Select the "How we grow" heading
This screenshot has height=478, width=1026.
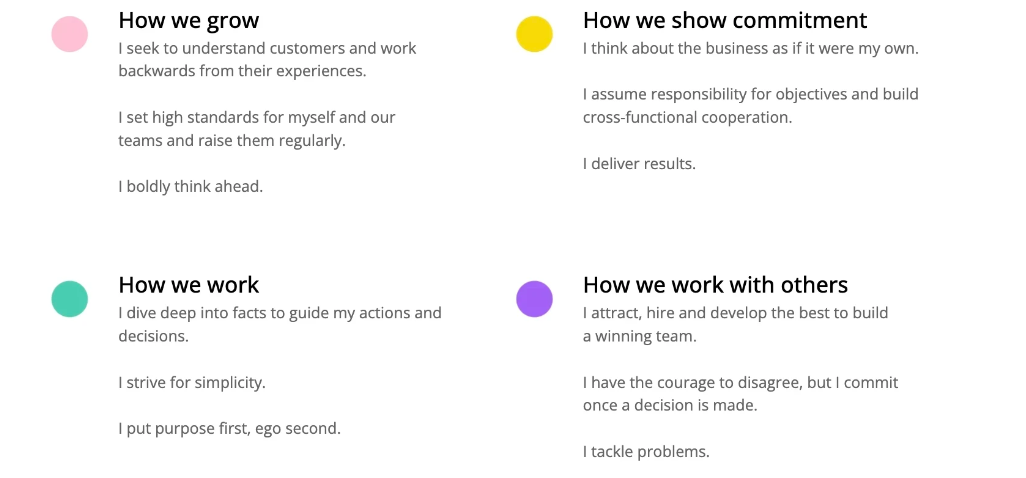(x=188, y=20)
